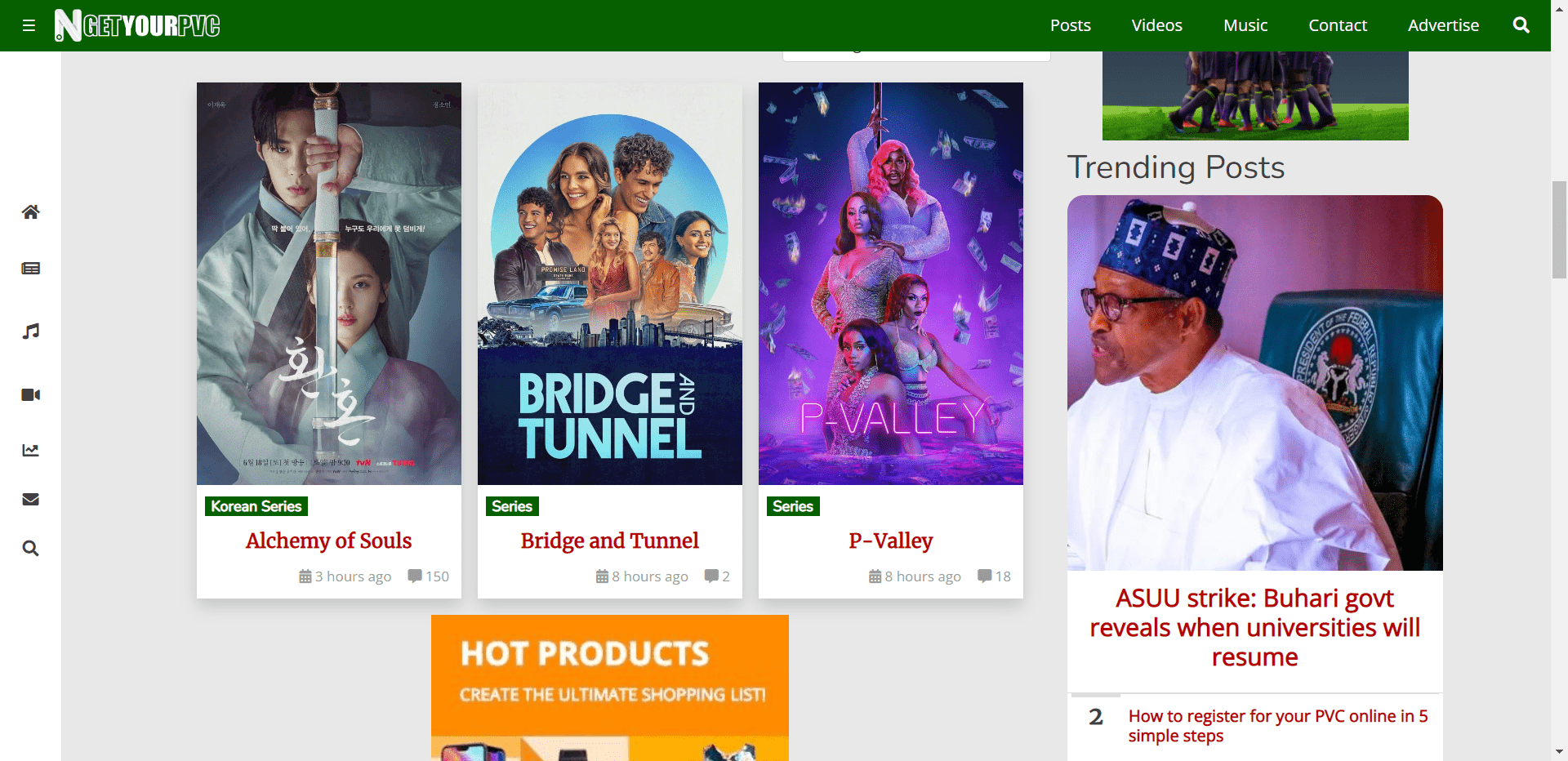Click '8 hours ago' on P-Valley card

point(923,576)
